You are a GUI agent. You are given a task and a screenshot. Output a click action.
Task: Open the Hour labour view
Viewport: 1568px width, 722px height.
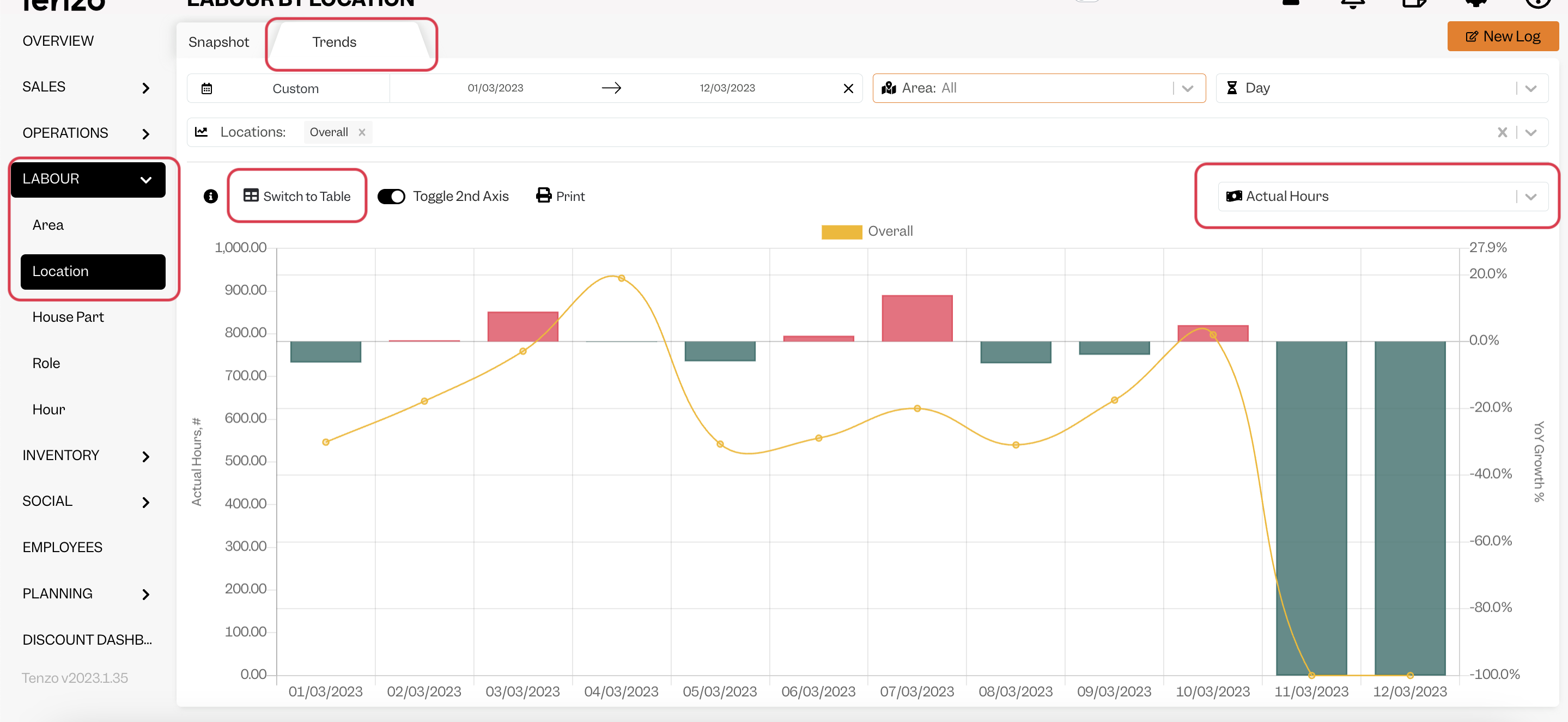pyautogui.click(x=48, y=409)
